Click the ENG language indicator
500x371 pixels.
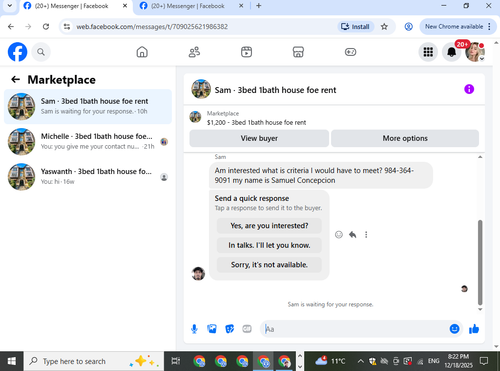[433, 361]
